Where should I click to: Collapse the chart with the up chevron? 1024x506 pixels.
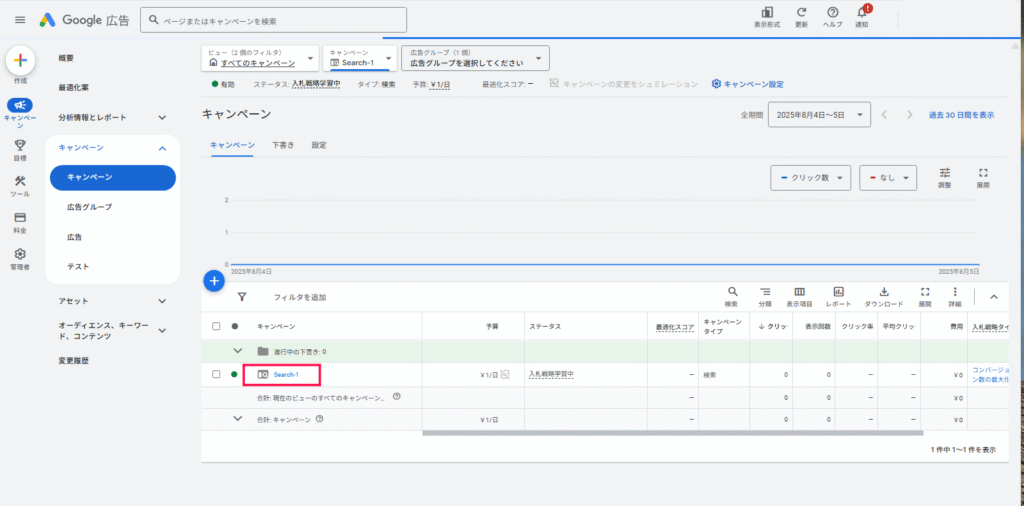tap(994, 297)
